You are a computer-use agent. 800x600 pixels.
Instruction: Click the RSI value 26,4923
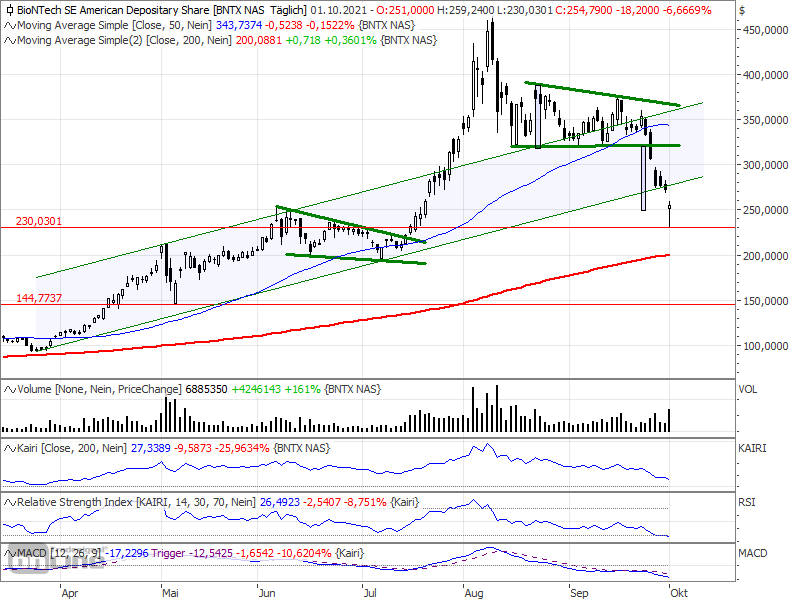[x=280, y=503]
